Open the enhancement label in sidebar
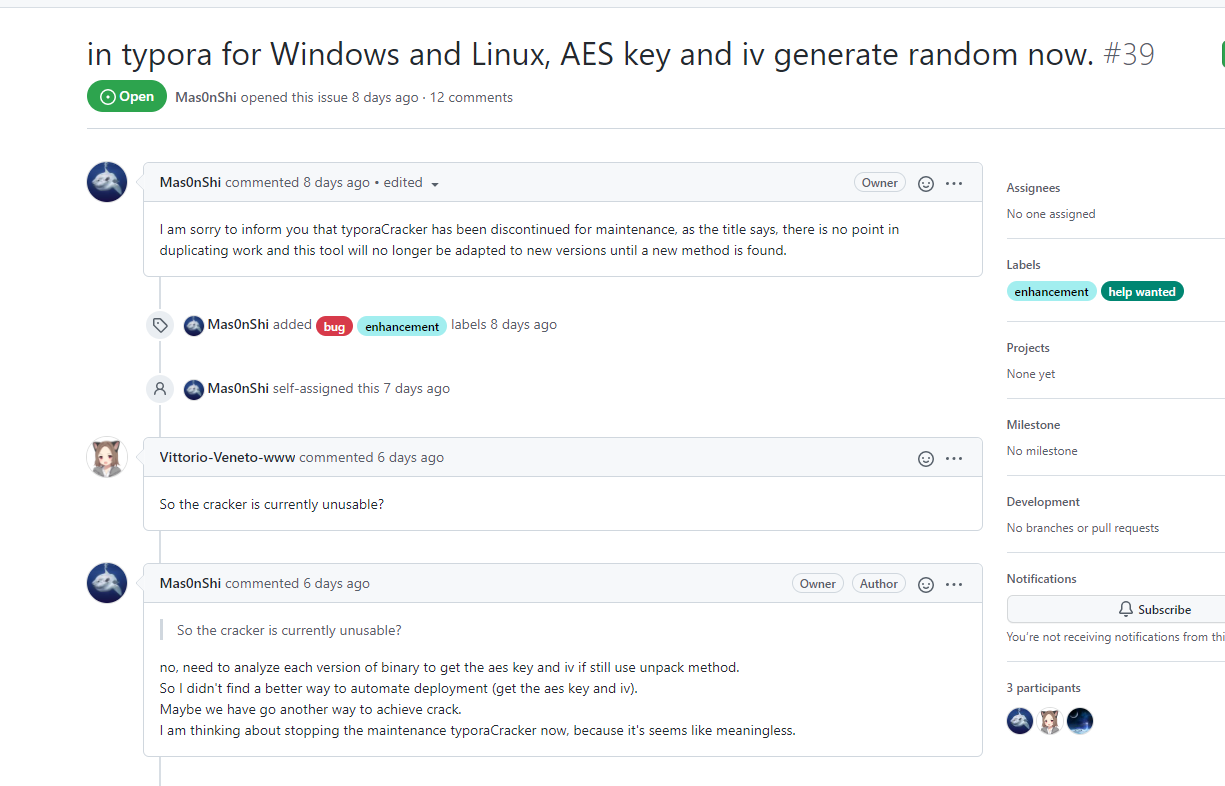The image size is (1225, 786). (x=1051, y=292)
